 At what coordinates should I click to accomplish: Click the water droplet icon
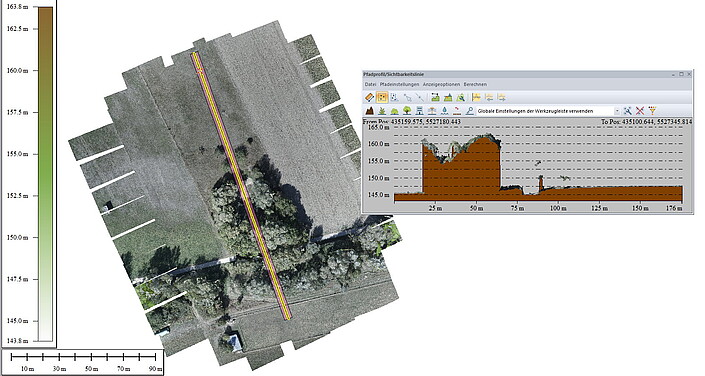[445, 111]
